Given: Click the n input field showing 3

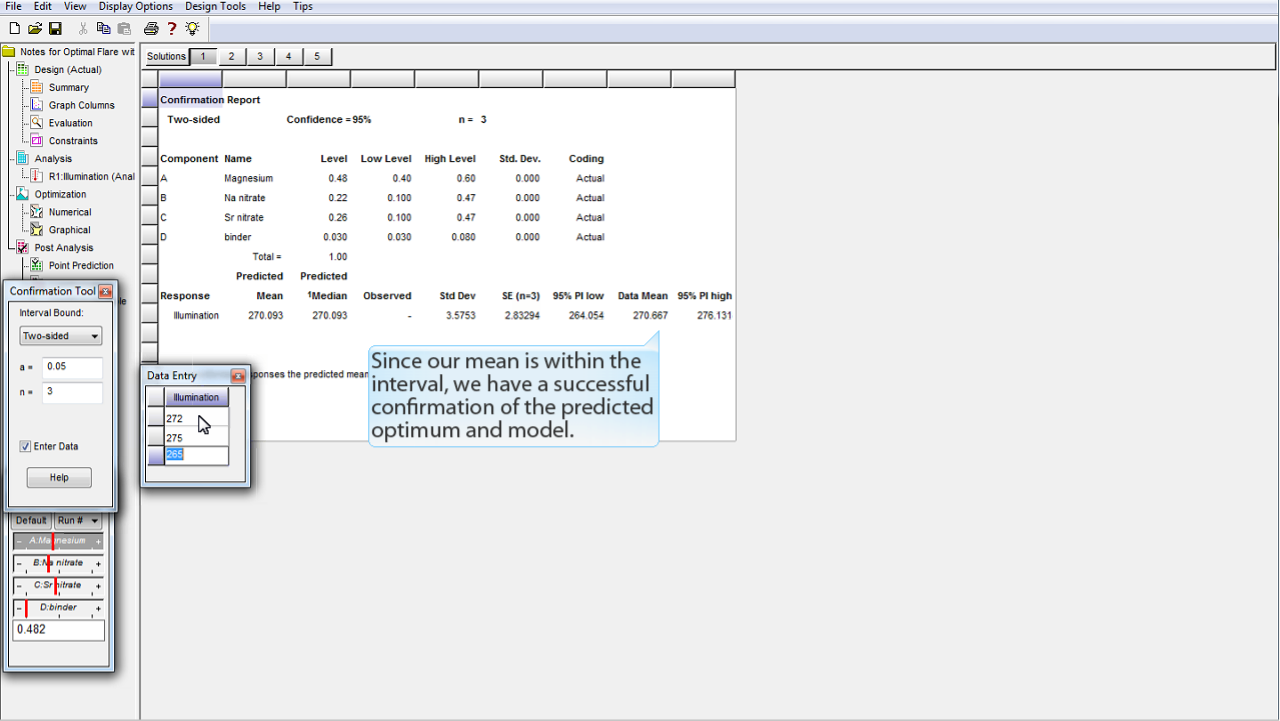Looking at the screenshot, I should click(73, 392).
